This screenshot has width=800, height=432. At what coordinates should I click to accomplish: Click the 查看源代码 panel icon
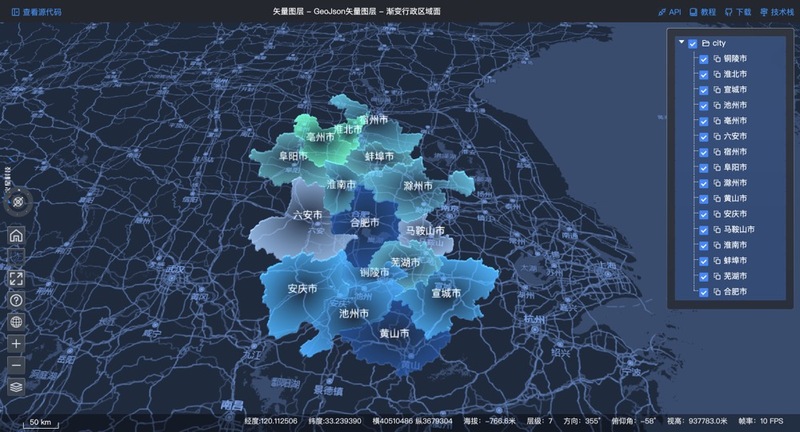15,12
